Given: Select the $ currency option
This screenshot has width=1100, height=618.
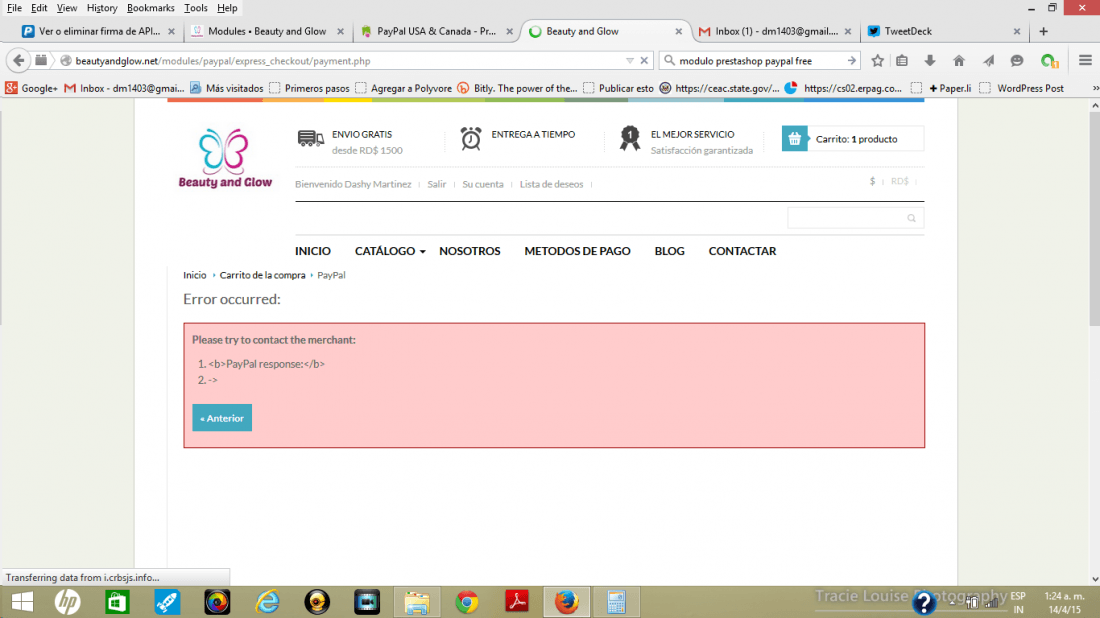Looking at the screenshot, I should [x=872, y=181].
